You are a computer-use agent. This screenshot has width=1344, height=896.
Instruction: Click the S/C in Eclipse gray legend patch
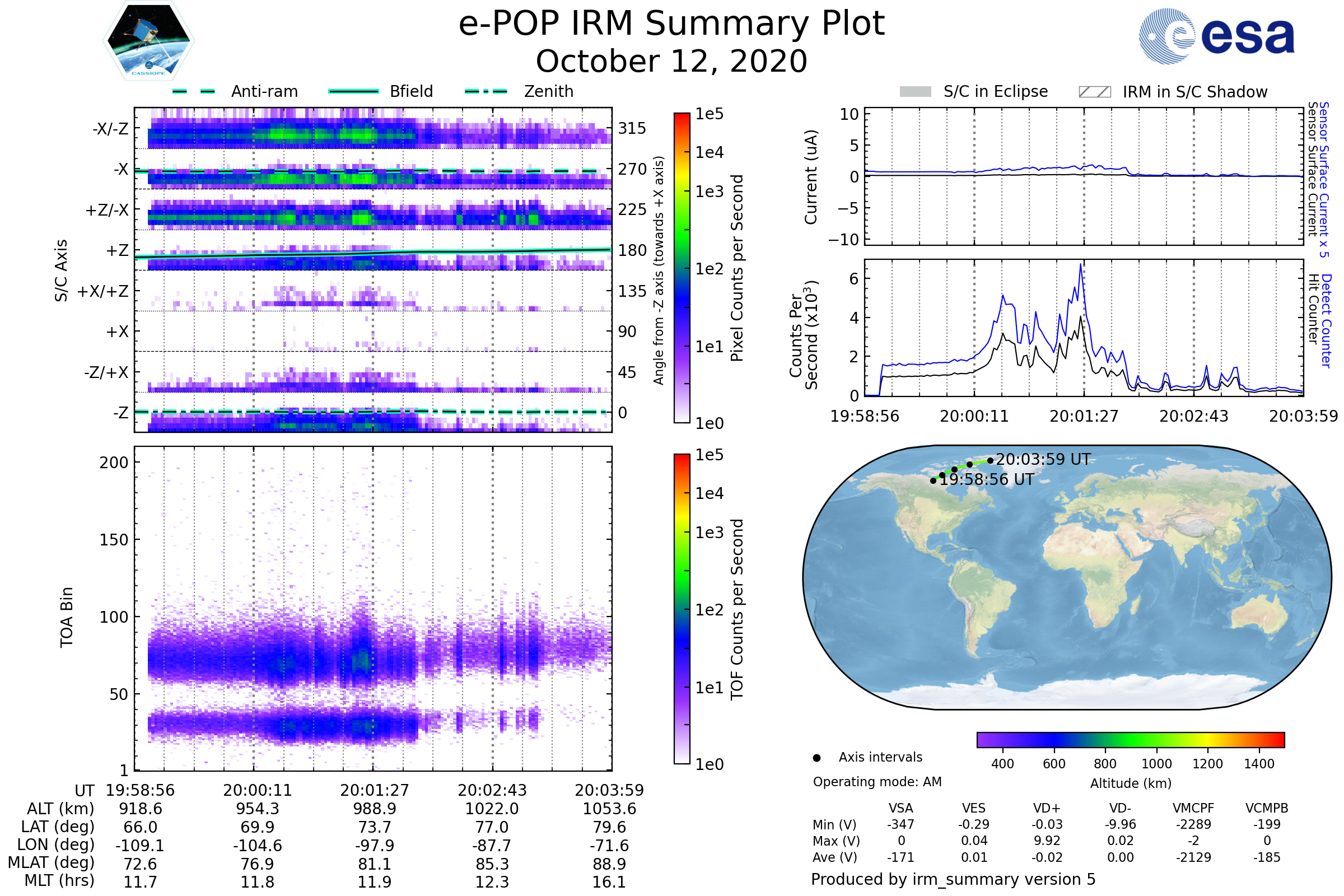tap(915, 92)
